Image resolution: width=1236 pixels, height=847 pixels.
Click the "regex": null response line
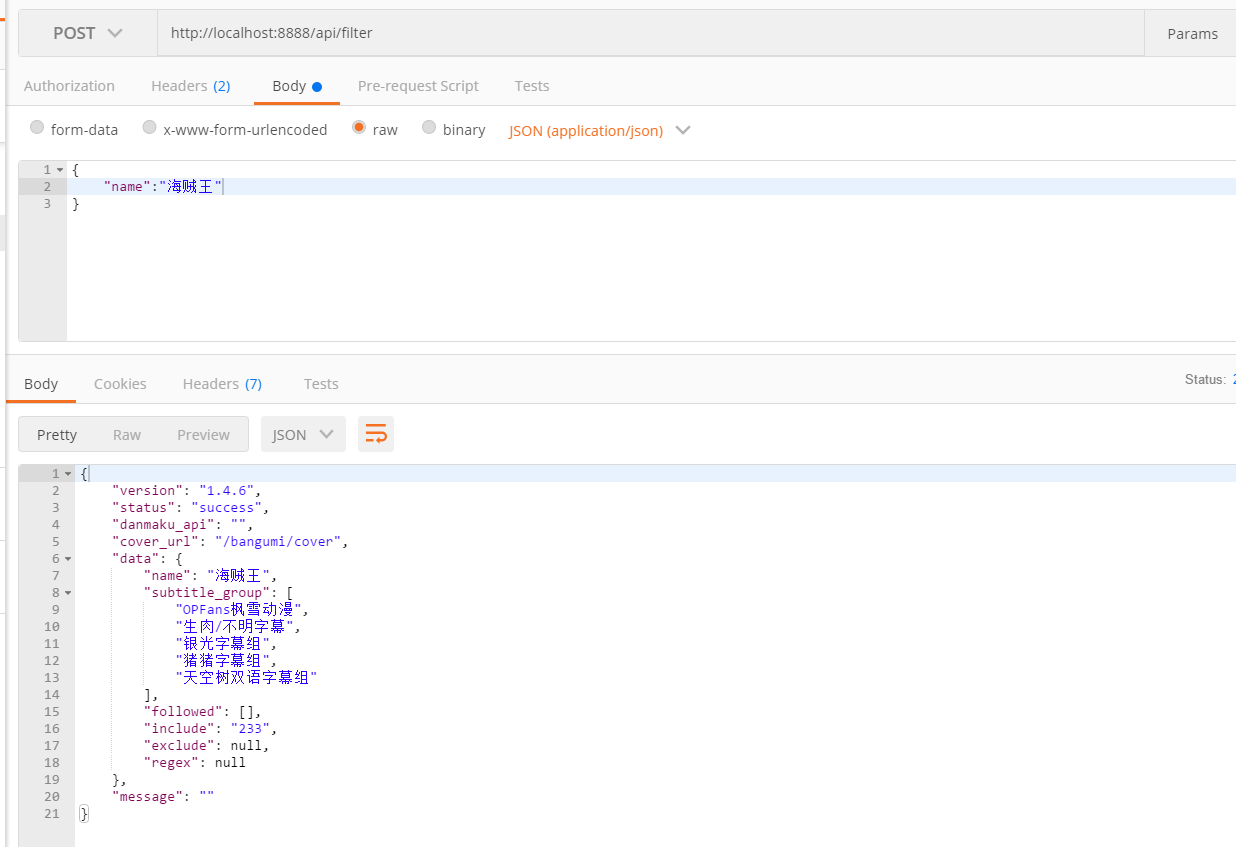point(195,762)
